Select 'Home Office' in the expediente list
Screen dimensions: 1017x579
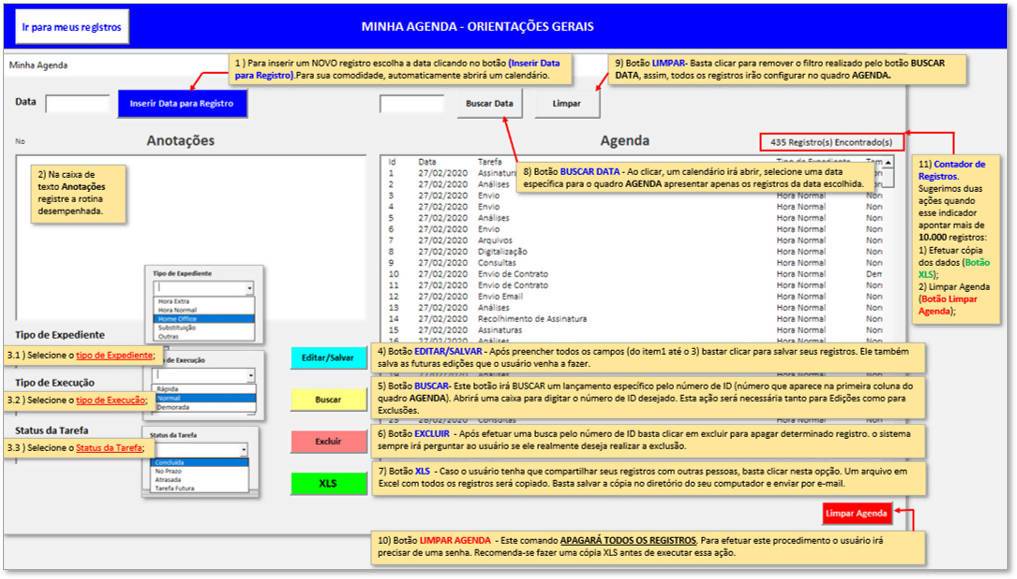click(x=204, y=319)
